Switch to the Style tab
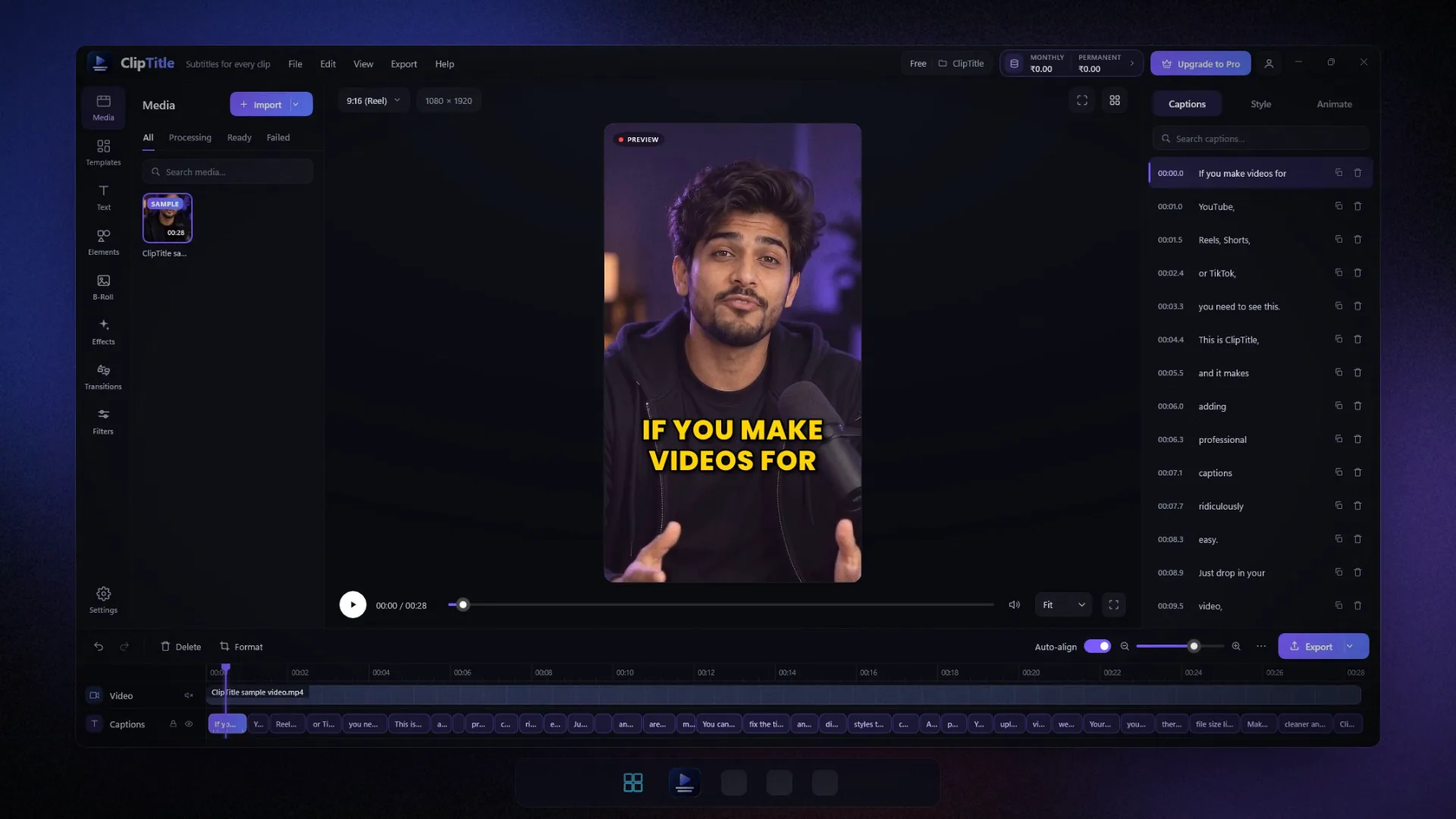This screenshot has height=819, width=1456. click(x=1260, y=104)
